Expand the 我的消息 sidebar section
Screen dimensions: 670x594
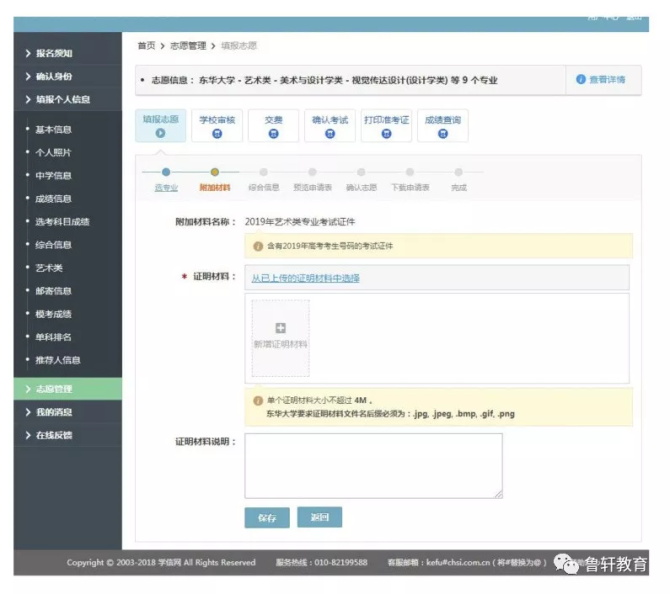[x=68, y=412]
